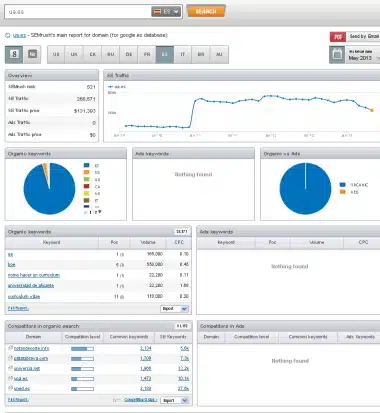
Task: Click the domain search input field
Action: (x=78, y=12)
